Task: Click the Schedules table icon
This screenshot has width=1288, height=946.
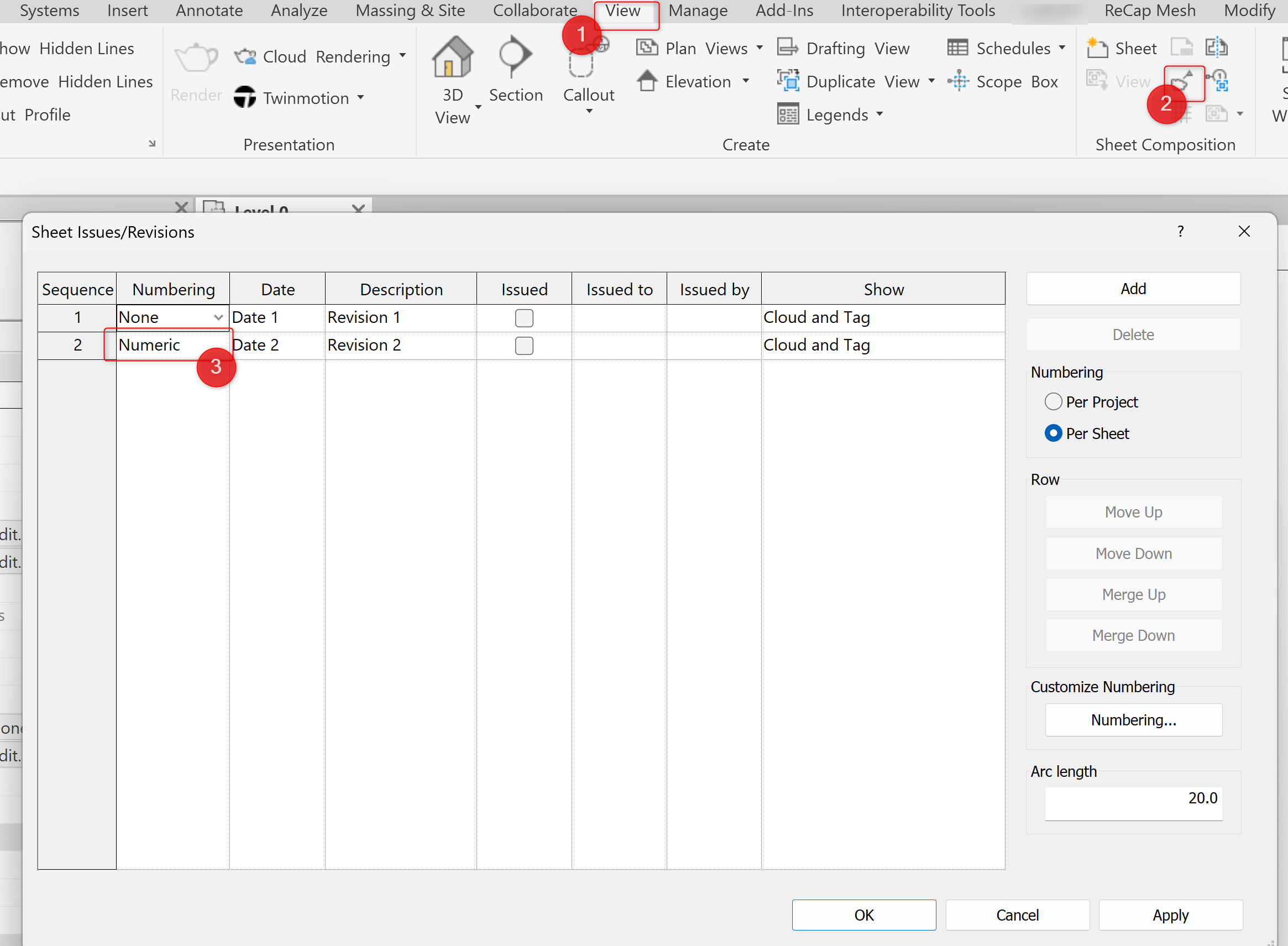Action: click(x=957, y=48)
